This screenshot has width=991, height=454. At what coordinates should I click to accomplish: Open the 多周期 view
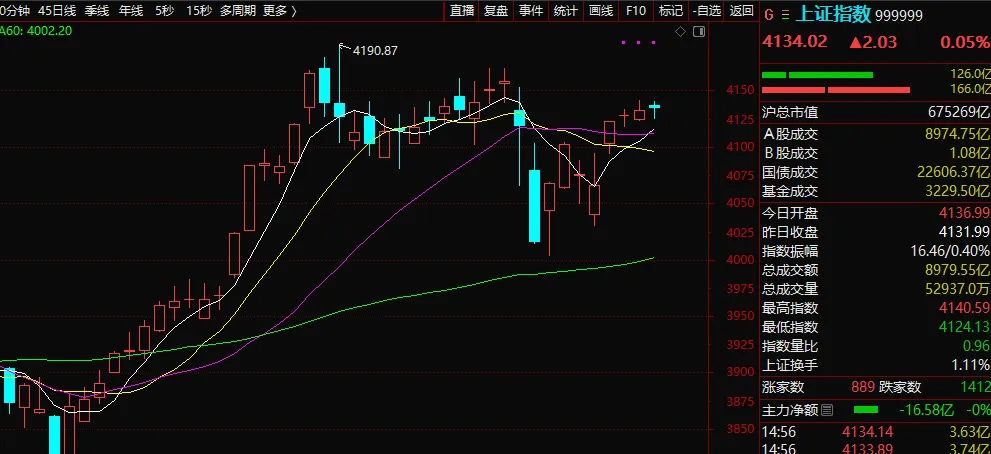pyautogui.click(x=238, y=11)
